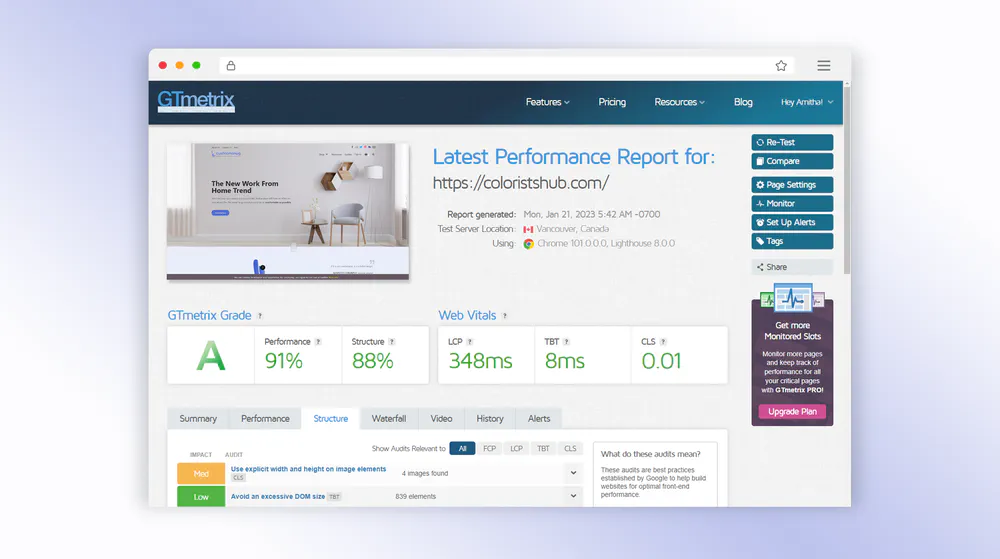
Task: Open the coloristshub.com URL link
Action: pyautogui.click(x=520, y=183)
